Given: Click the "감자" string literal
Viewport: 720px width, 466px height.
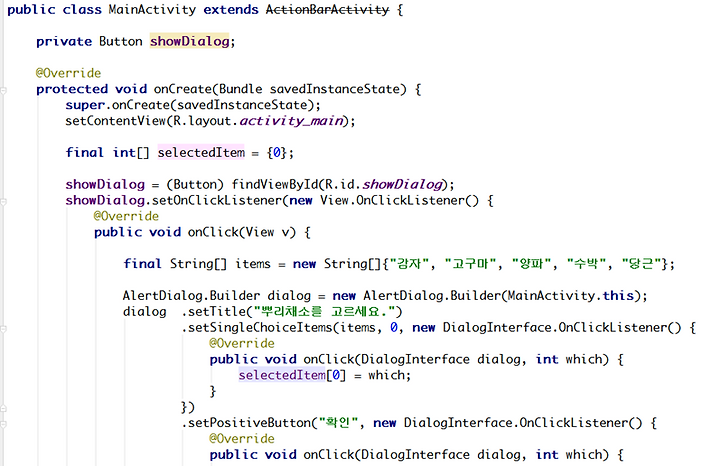Looking at the screenshot, I should pyautogui.click(x=409, y=264).
